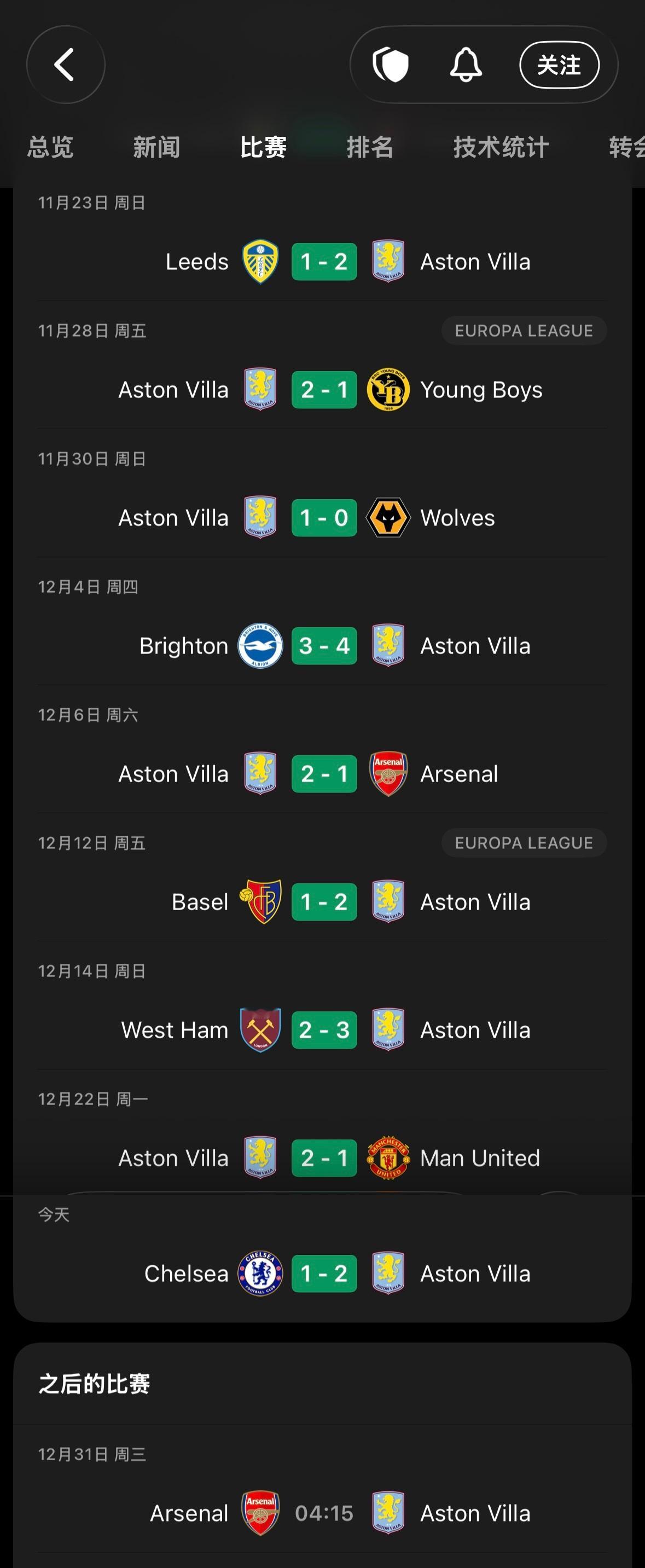Select the 排名 tab
Viewport: 645px width, 1568px height.
coord(370,147)
